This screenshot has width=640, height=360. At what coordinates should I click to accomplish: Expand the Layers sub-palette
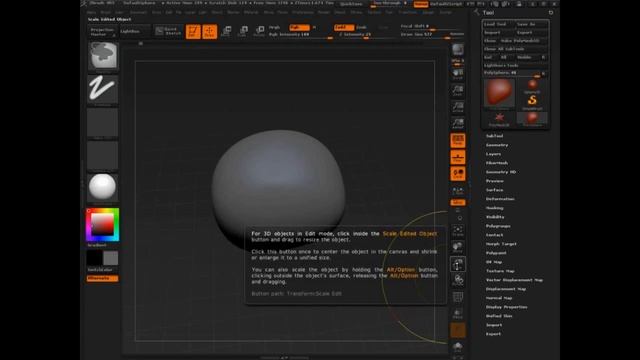(493, 154)
